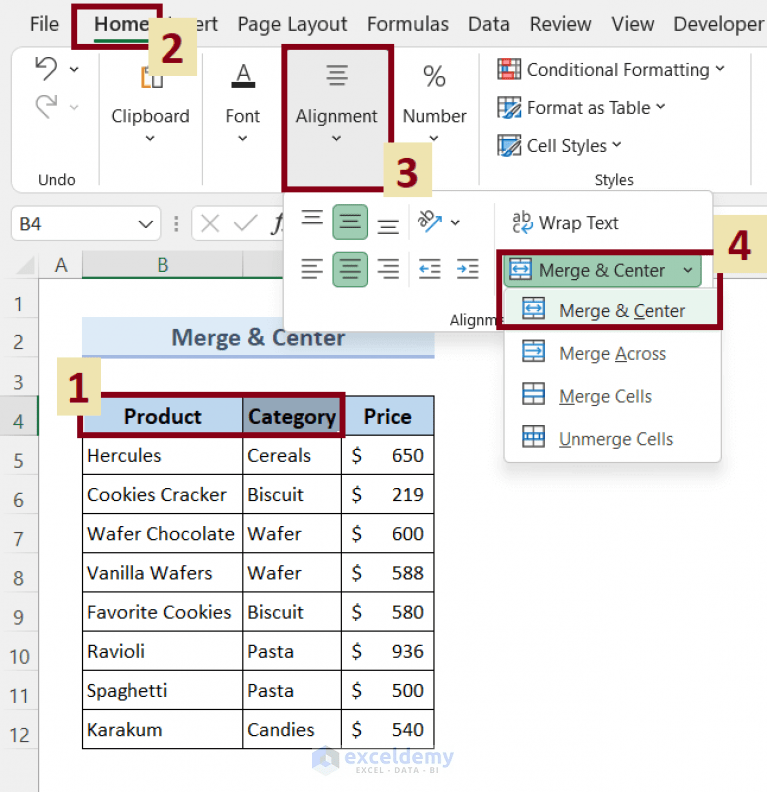767x792 pixels.
Task: Open the Undo history dropdown arrow
Action: coord(74,69)
